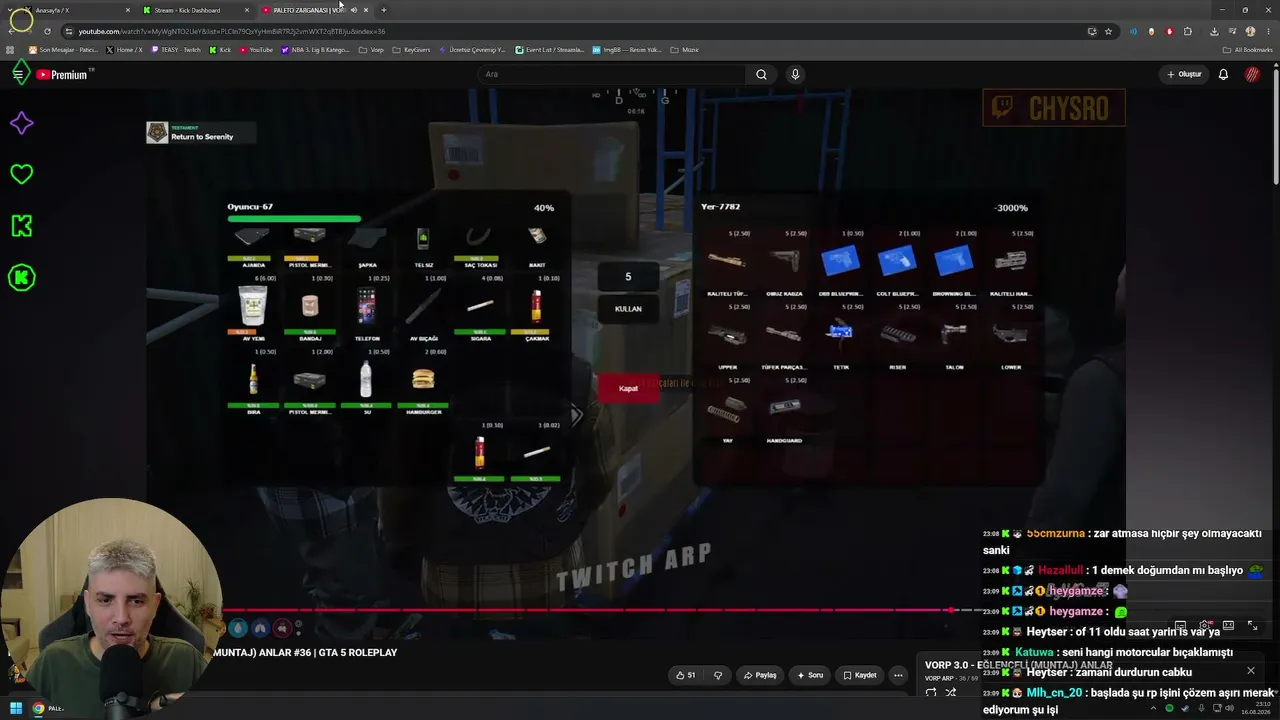Click the purple star sidebar icon
This screenshot has width=1280, height=720.
coord(21,123)
